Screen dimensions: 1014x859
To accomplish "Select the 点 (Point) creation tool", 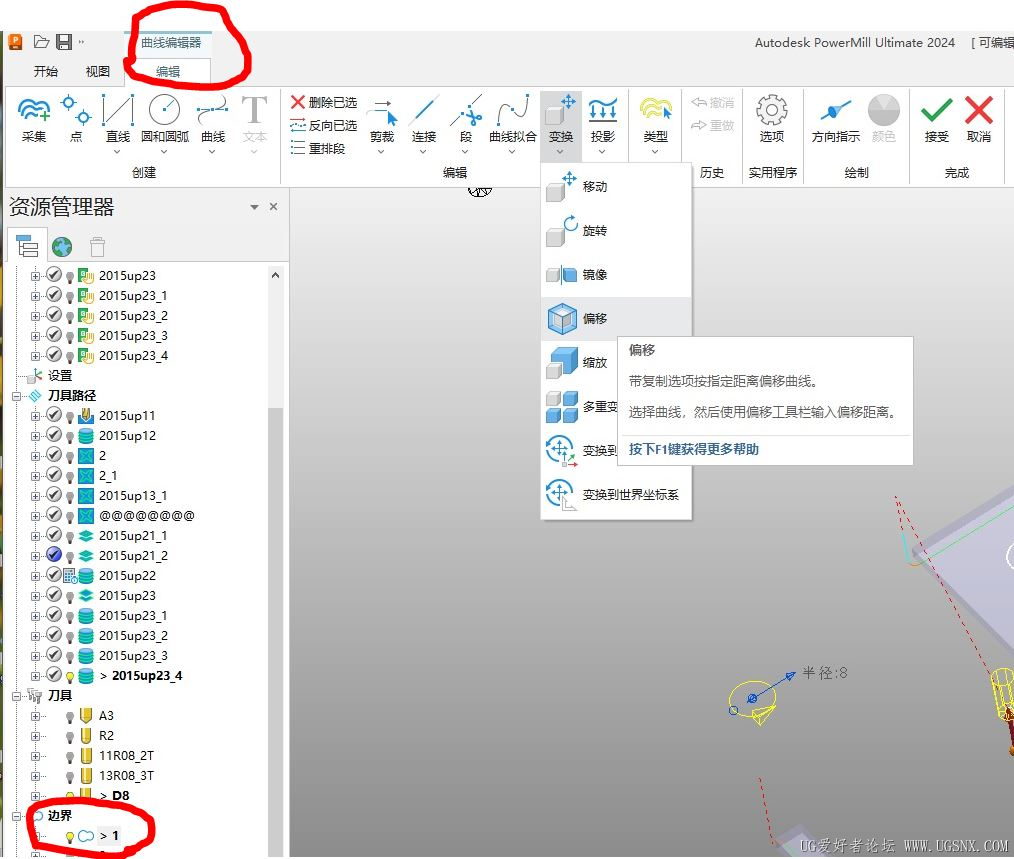I will click(76, 120).
